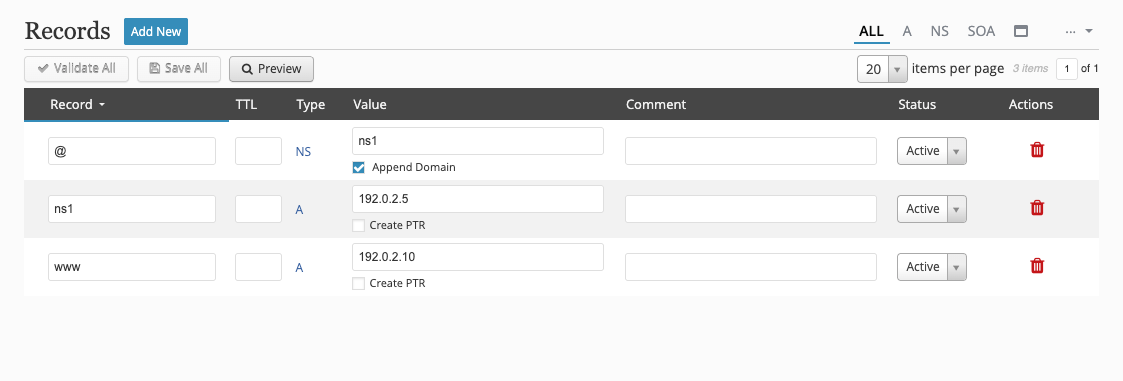Viewport: 1123px width, 381px height.
Task: Remove the www record using the trash icon
Action: tap(1036, 266)
